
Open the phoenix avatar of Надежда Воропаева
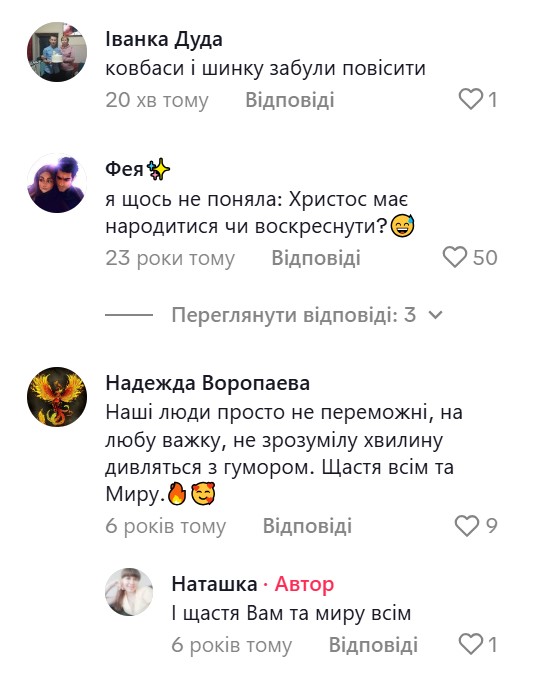(x=57, y=397)
